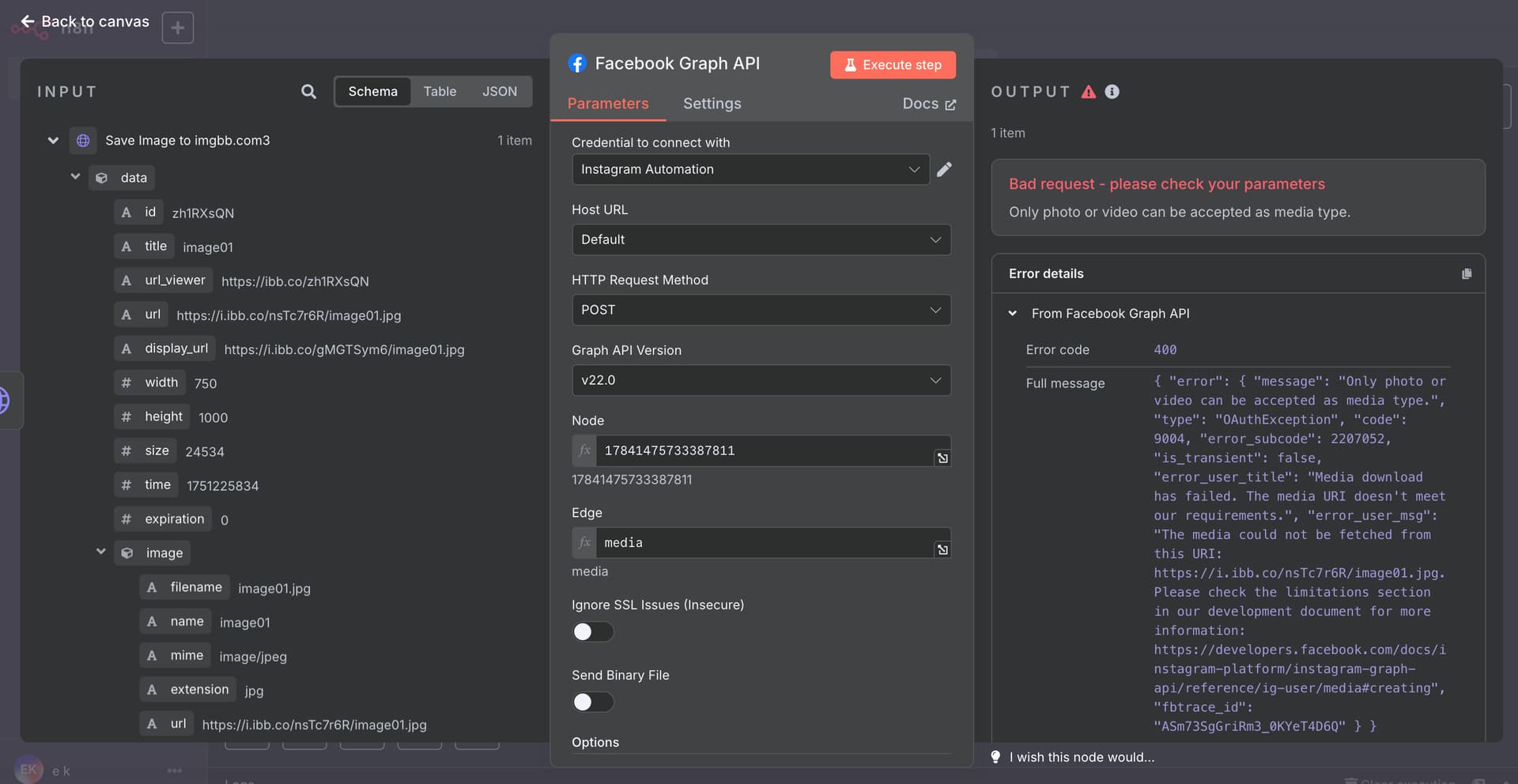Select the mime field label

pyautogui.click(x=187, y=655)
